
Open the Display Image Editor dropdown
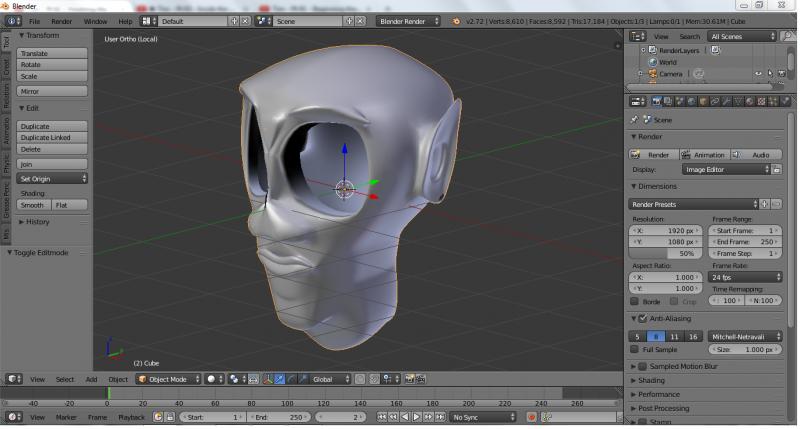tap(727, 170)
